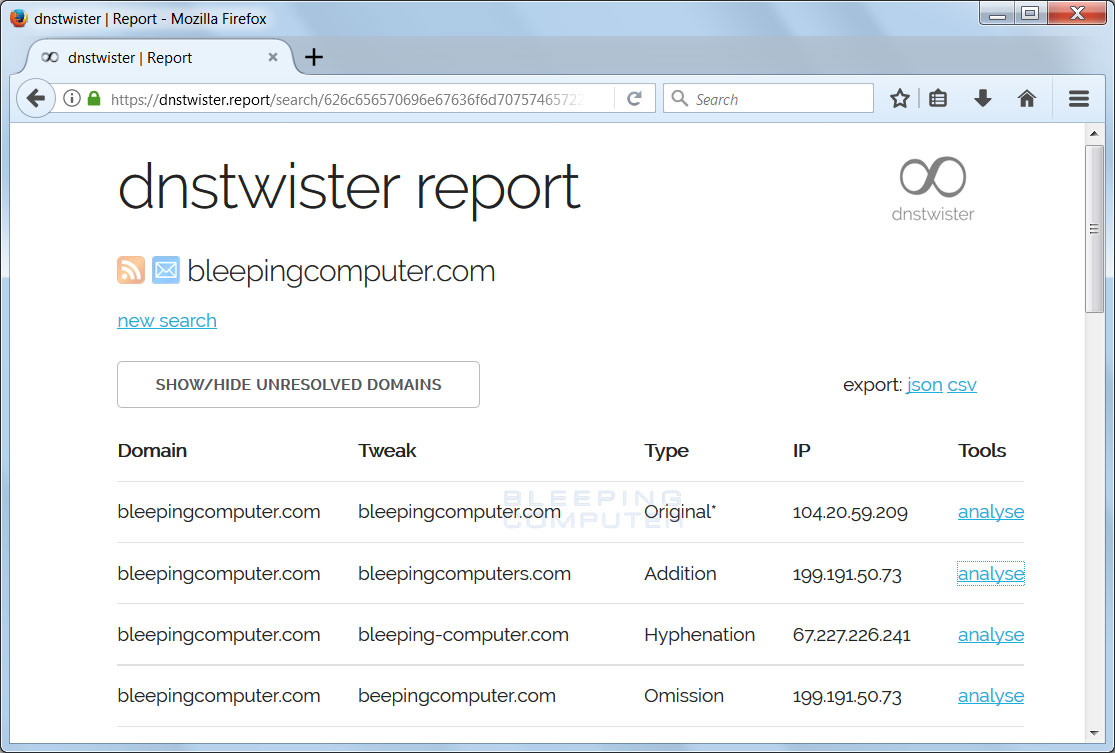Click the dnstwister infinity logo
Viewport: 1115px width, 753px height.
[932, 189]
